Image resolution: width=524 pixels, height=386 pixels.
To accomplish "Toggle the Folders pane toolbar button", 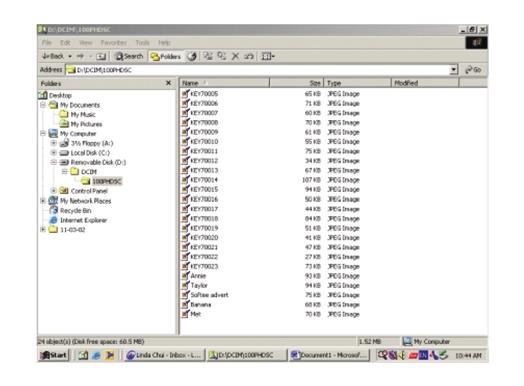I will [166, 56].
